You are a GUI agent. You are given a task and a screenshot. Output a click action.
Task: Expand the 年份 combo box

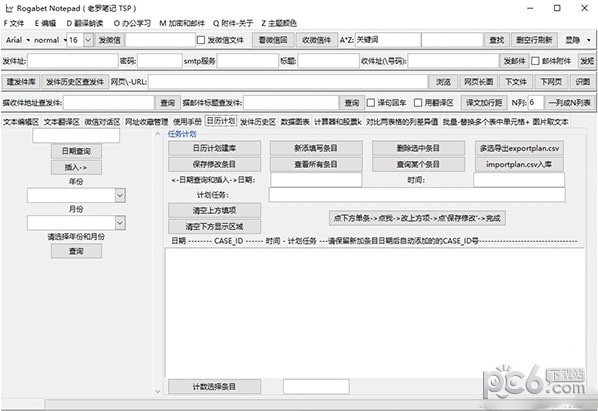pyautogui.click(x=120, y=196)
